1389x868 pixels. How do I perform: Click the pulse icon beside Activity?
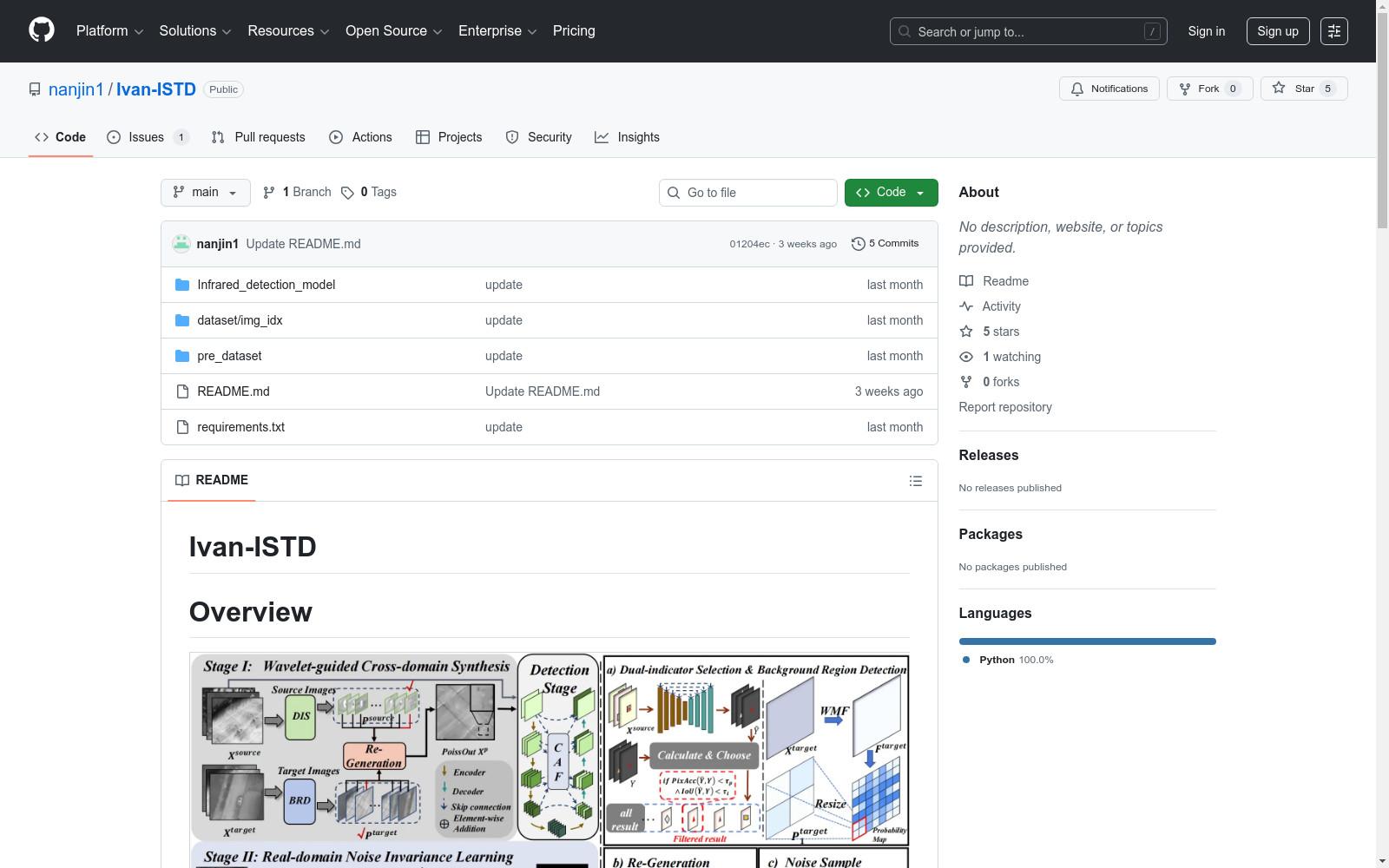click(x=966, y=306)
